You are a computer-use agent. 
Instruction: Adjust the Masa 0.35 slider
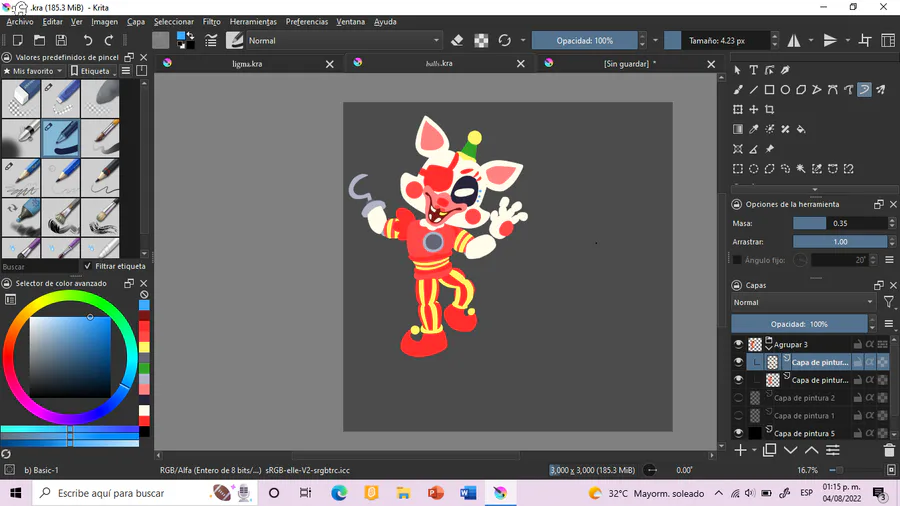[x=840, y=223]
